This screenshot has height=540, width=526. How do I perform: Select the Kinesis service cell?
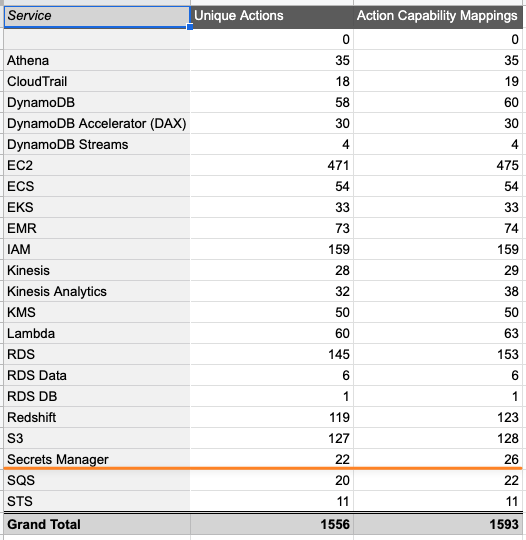point(97,270)
